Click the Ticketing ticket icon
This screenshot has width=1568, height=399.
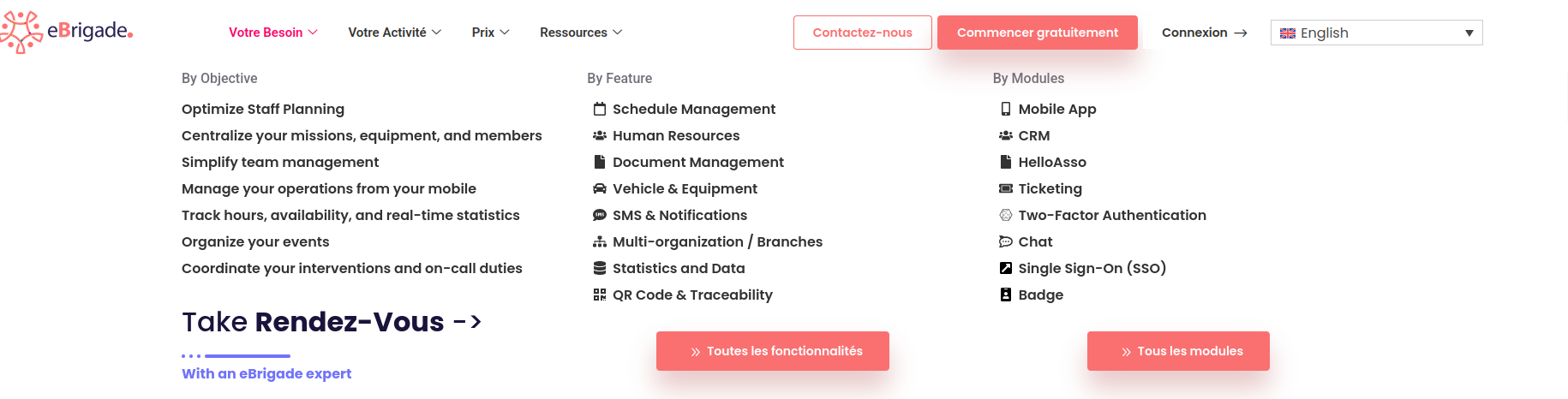click(x=1006, y=189)
